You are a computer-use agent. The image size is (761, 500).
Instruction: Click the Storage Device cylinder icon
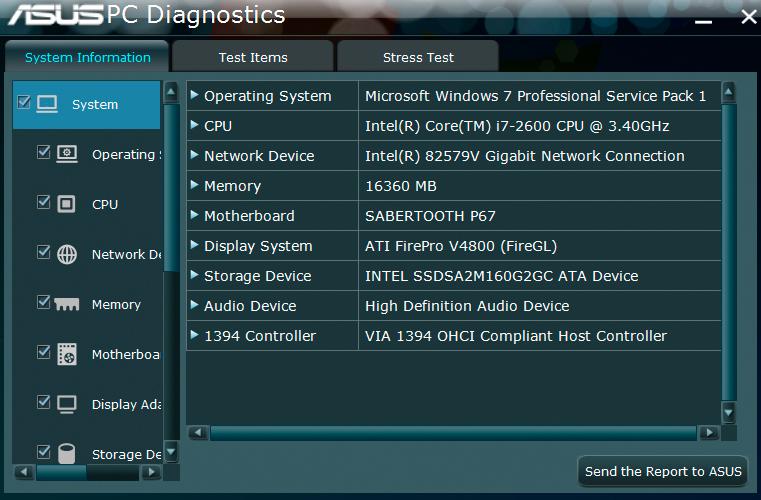(x=66, y=454)
